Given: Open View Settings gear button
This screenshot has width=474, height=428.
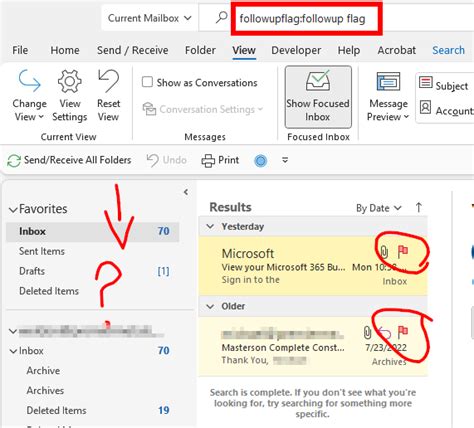Looking at the screenshot, I should point(70,96).
